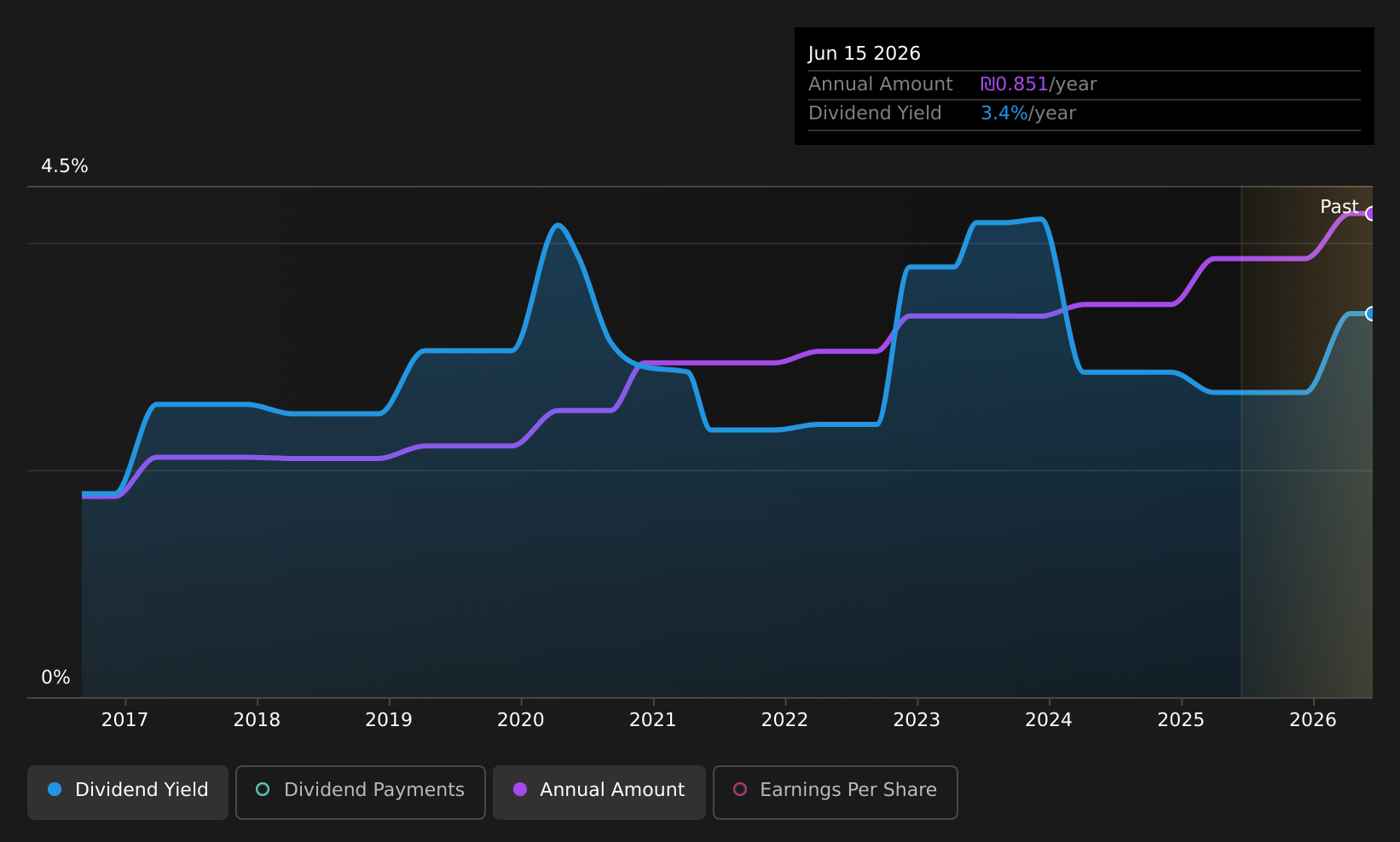Select the purple Annual Amount endpoint marker
1400x842 pixels.
[1371, 214]
